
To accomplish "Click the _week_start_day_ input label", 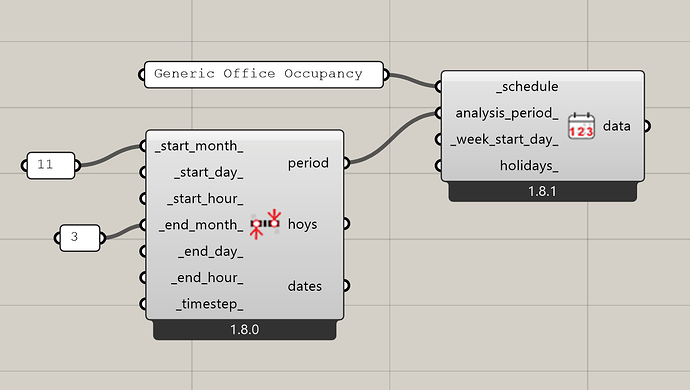I will tap(505, 140).
